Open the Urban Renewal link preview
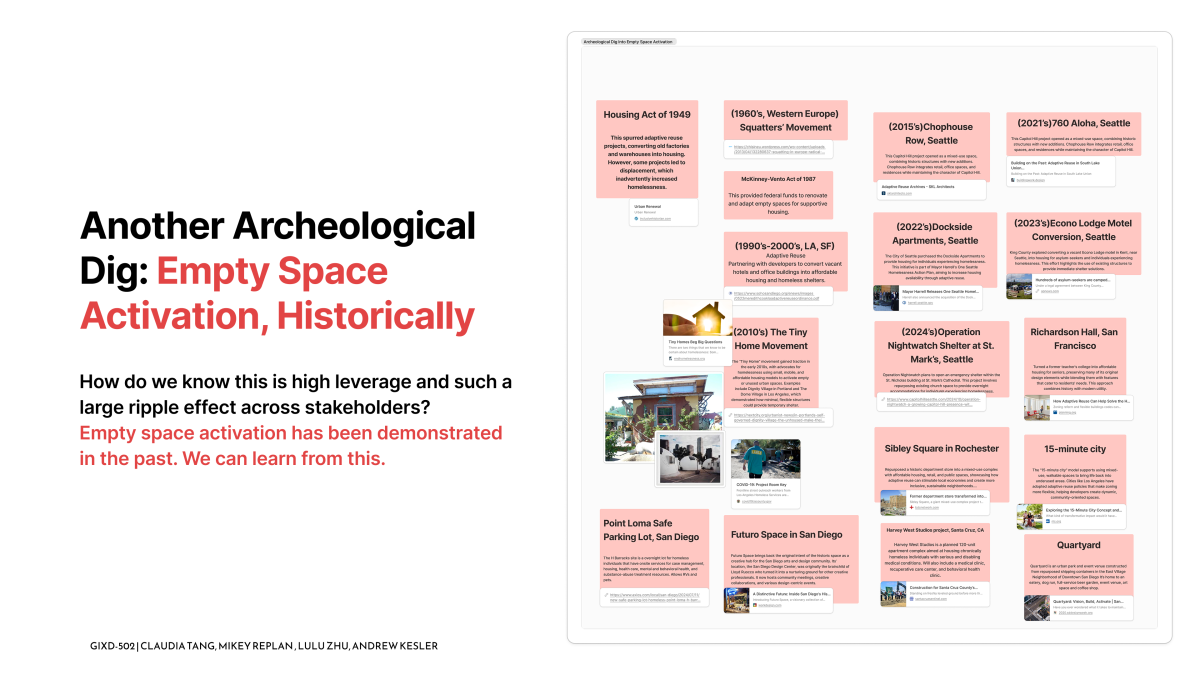 click(663, 211)
